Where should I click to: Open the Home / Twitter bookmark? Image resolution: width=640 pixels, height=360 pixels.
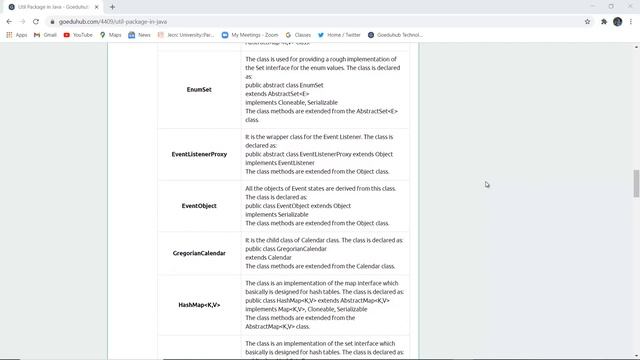339,35
